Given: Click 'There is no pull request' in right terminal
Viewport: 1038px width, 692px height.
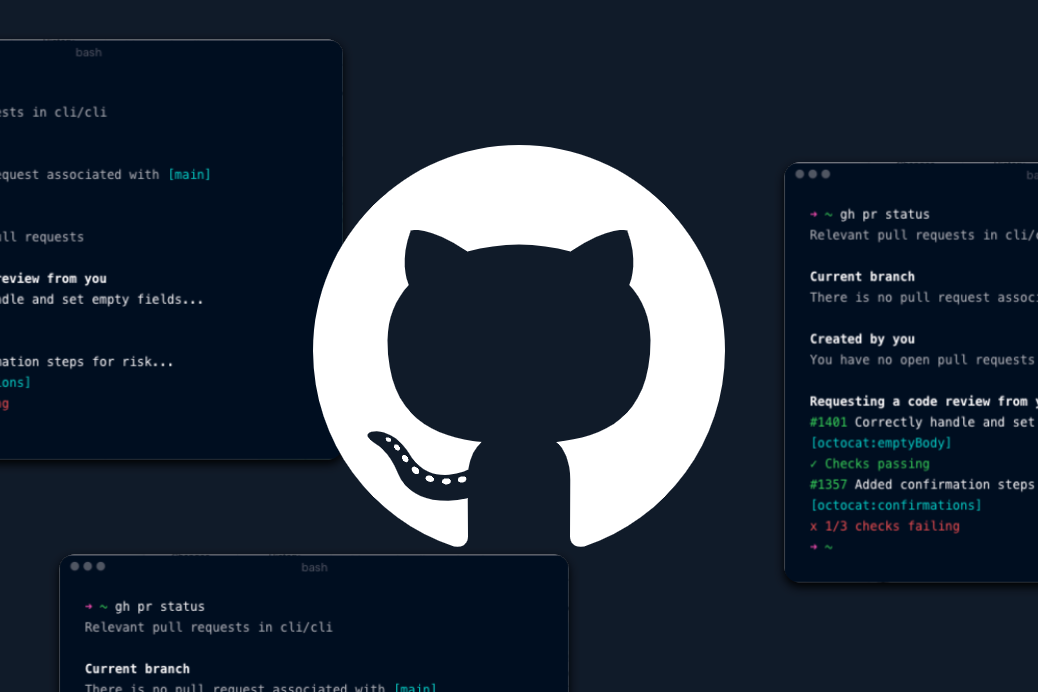Looking at the screenshot, I should click(923, 297).
